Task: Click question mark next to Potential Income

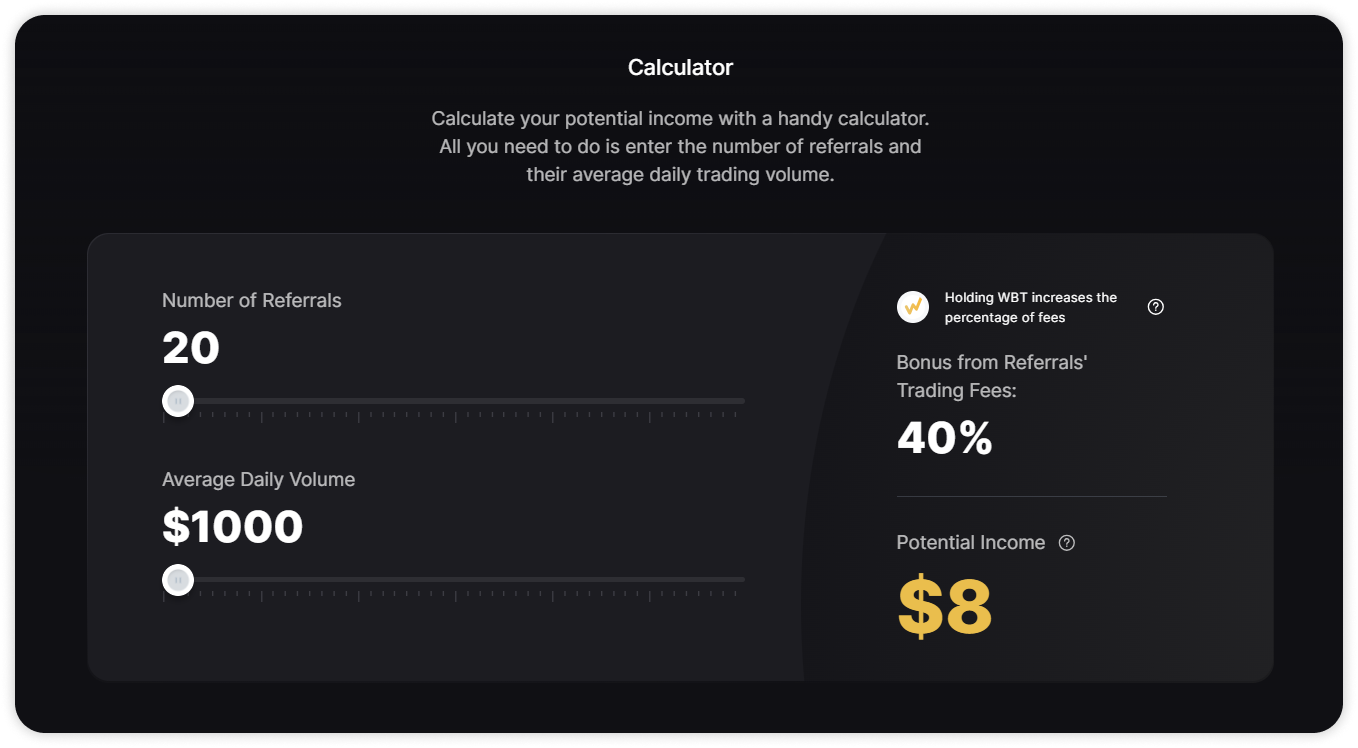Action: [x=1067, y=543]
